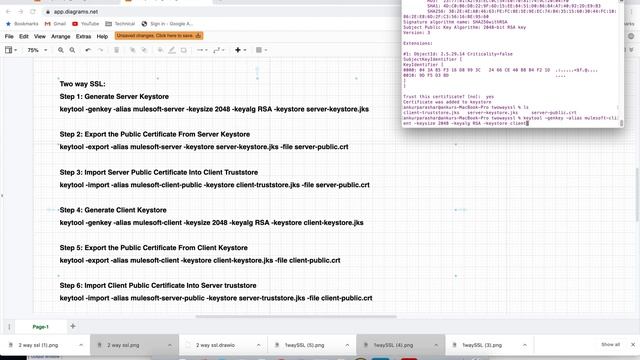This screenshot has height=360, width=640.
Task: Expand options for 1waySSL (3).png download
Action: click(524, 345)
